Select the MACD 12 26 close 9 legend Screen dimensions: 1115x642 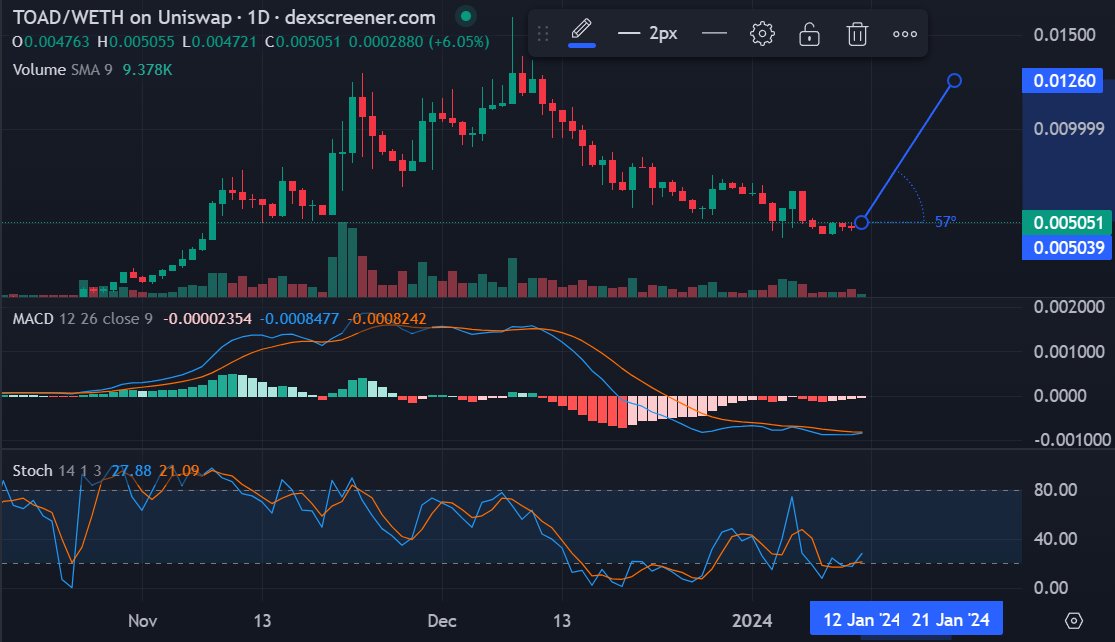pos(82,319)
